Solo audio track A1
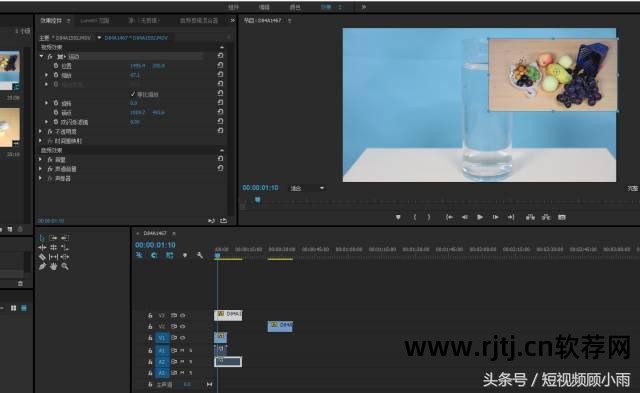This screenshot has width=640, height=393. 191,351
